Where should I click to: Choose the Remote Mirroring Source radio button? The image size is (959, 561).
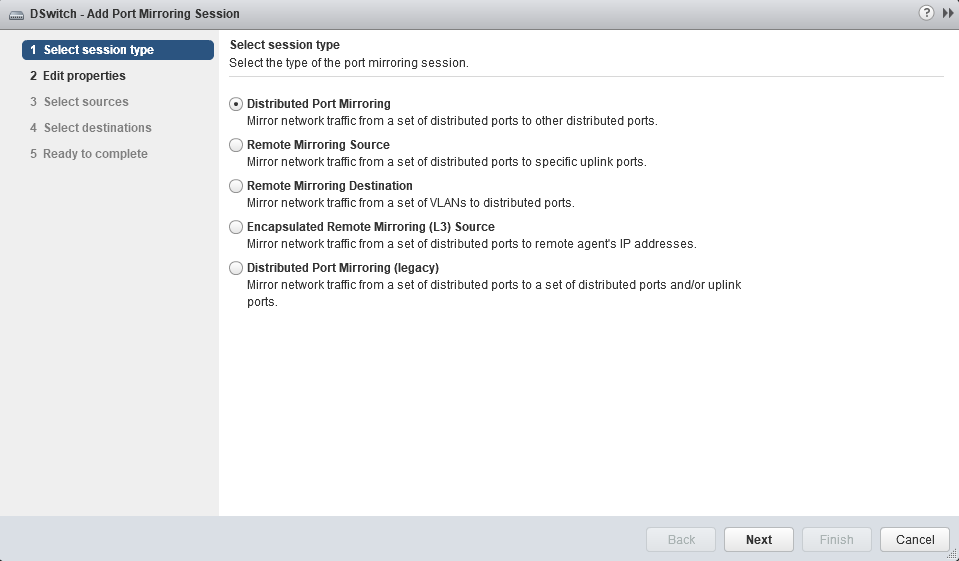coord(236,145)
